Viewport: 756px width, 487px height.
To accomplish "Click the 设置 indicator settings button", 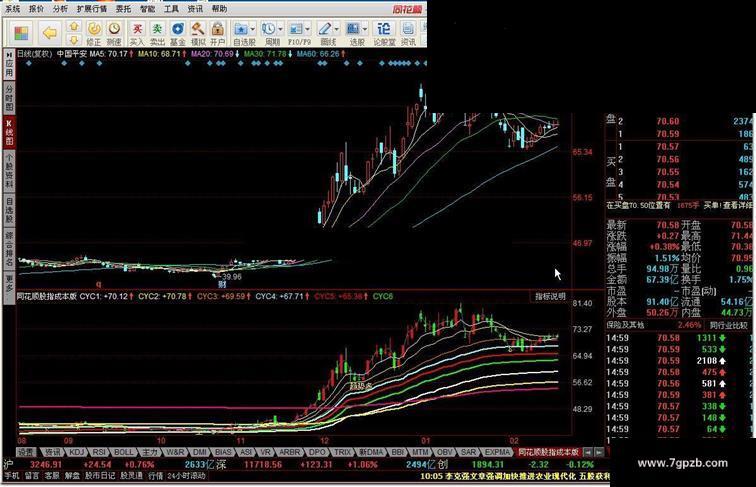I will click(x=27, y=452).
